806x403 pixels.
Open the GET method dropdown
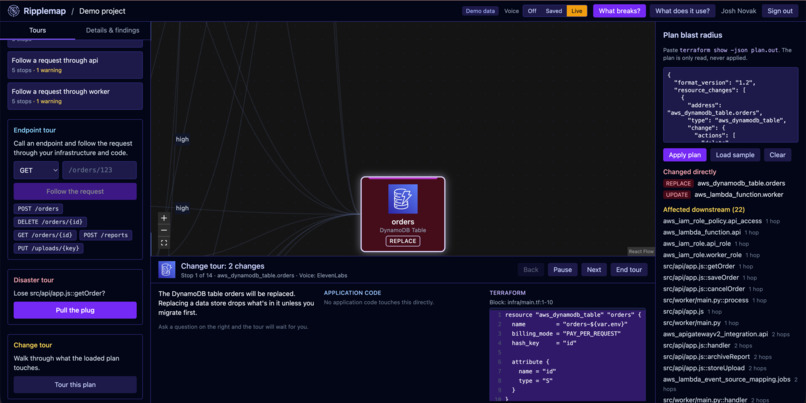click(x=36, y=170)
